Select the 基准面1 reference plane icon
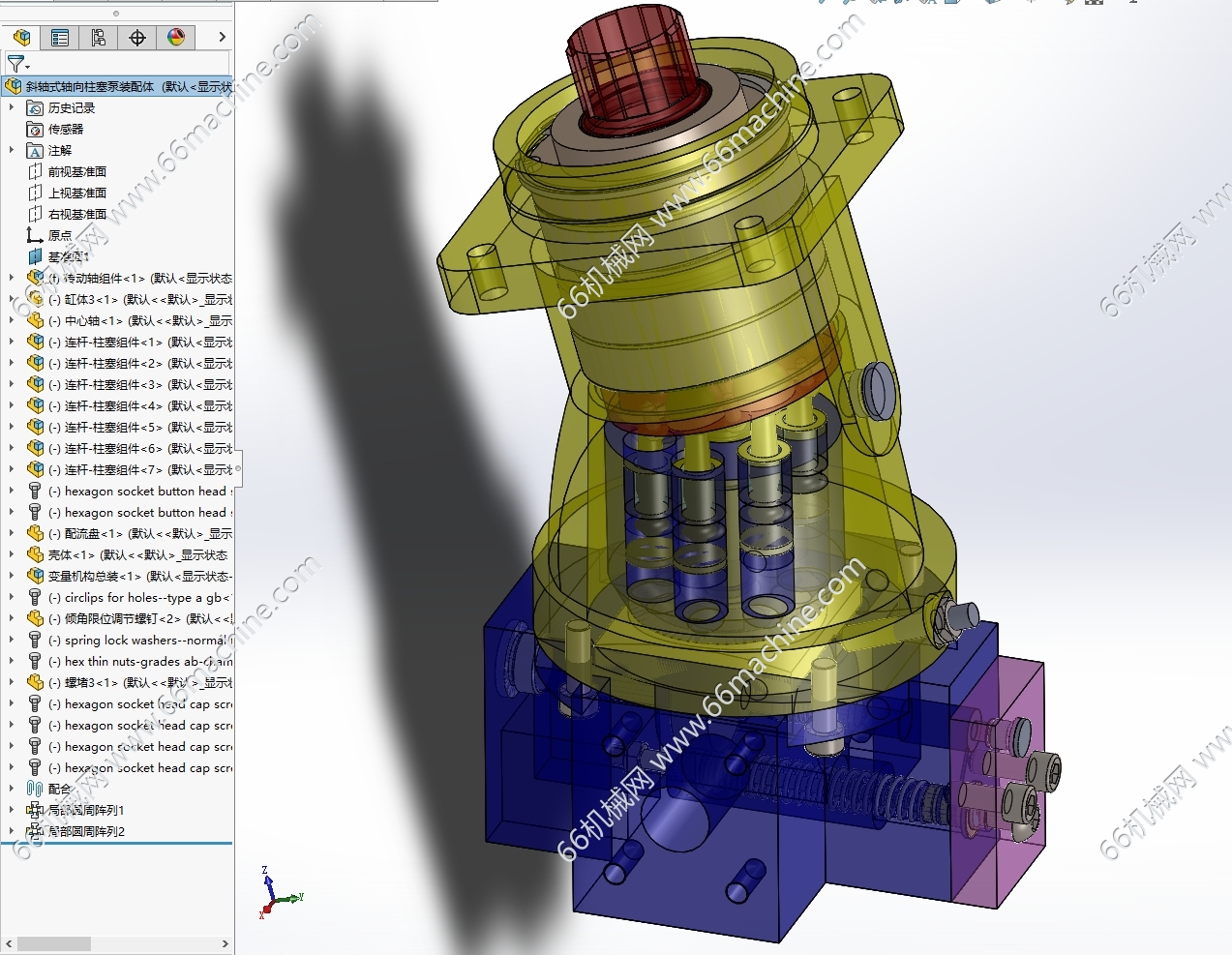The width and height of the screenshot is (1232, 955). [x=35, y=256]
